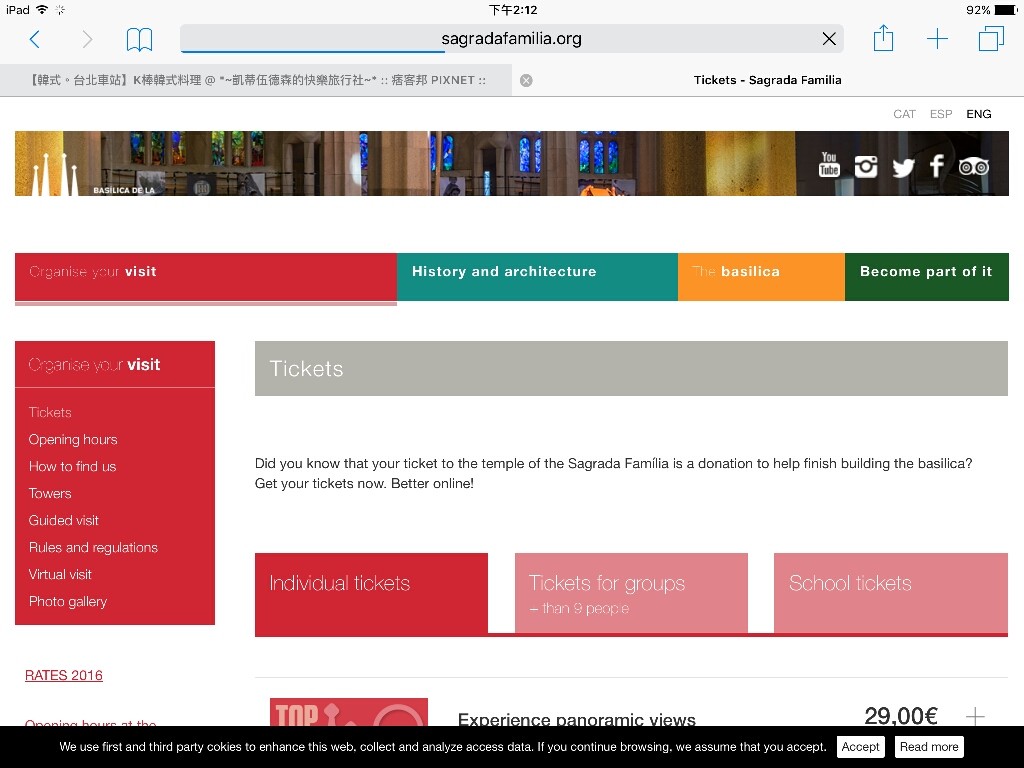Viewport: 1024px width, 768px height.
Task: Open the Photo gallery link
Action: 67,601
